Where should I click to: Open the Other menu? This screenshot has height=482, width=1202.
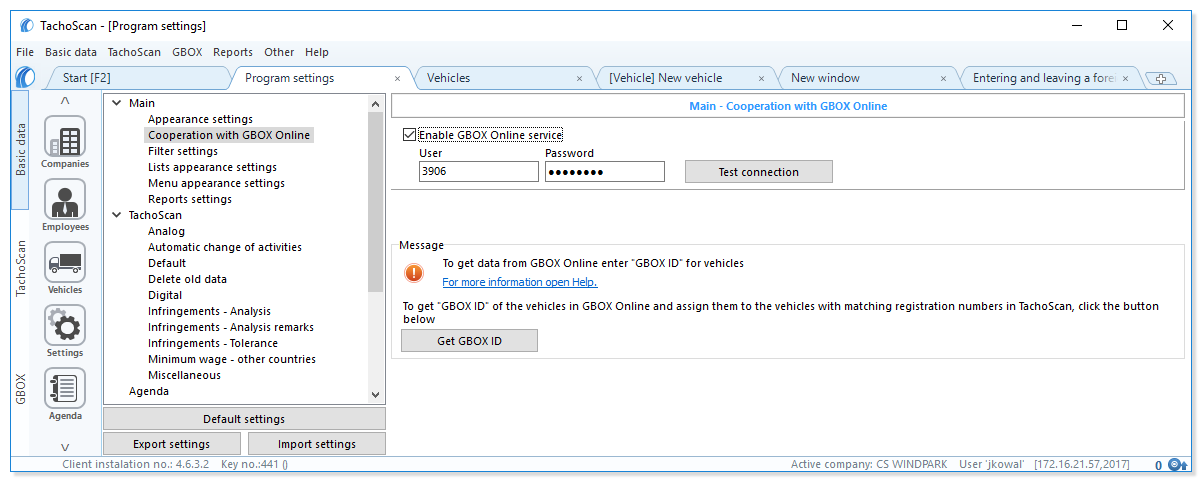pos(279,52)
